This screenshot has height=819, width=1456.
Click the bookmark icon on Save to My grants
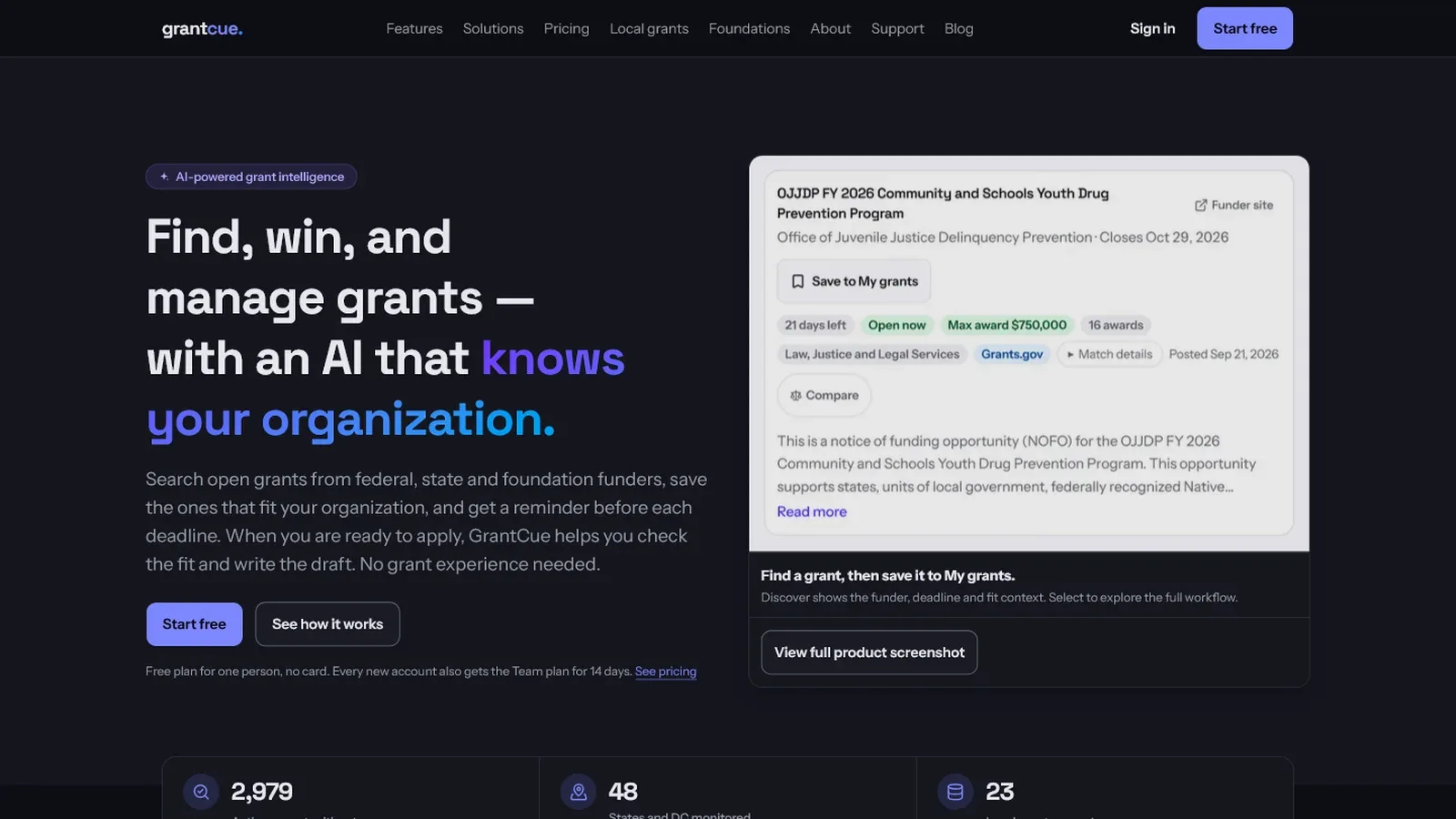tap(797, 281)
